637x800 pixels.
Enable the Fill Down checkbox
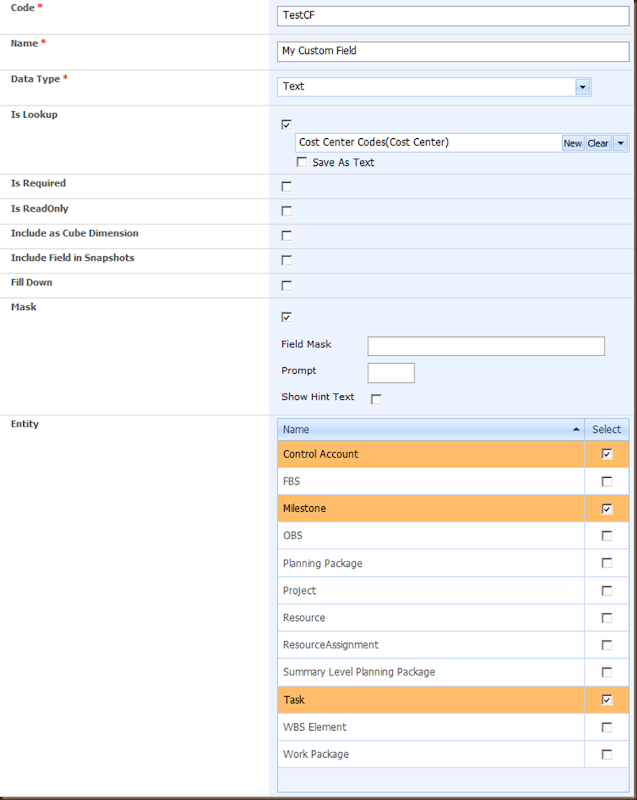[x=287, y=285]
